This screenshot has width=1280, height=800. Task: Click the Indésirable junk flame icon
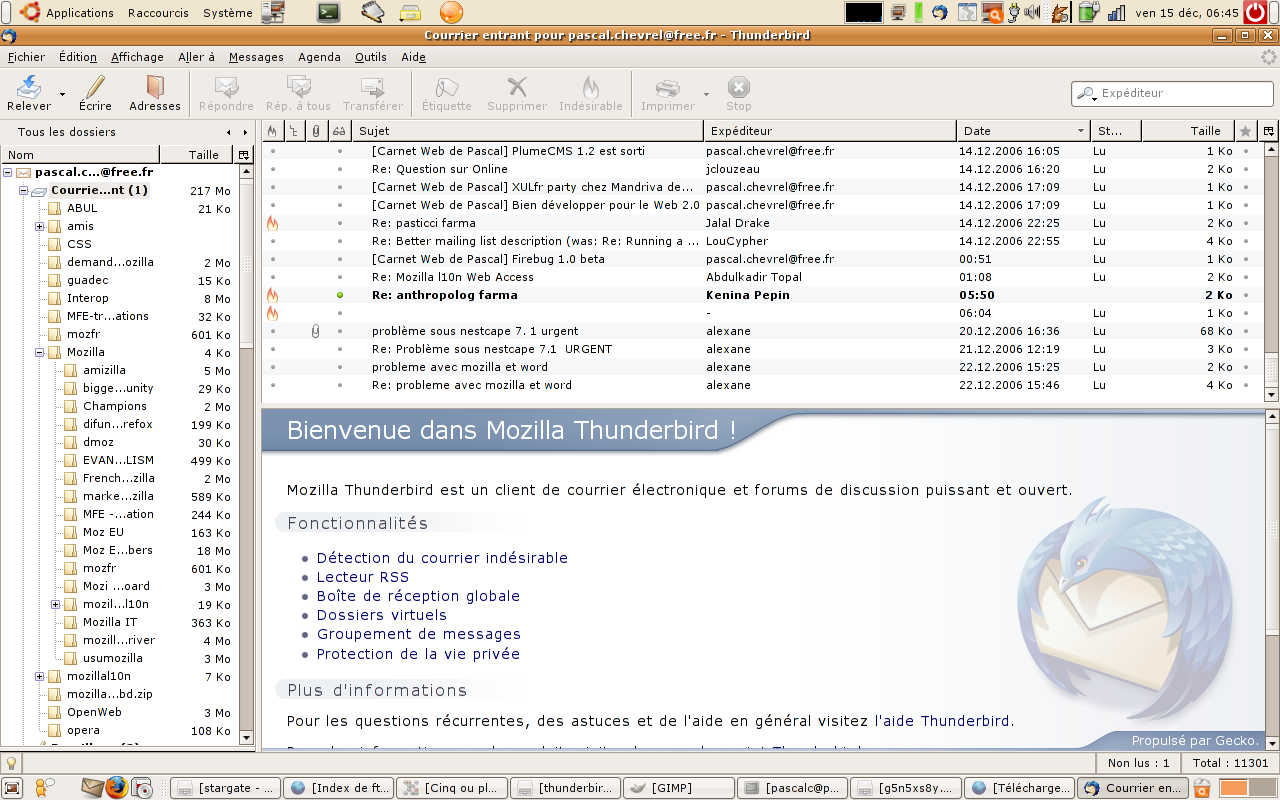pos(591,87)
